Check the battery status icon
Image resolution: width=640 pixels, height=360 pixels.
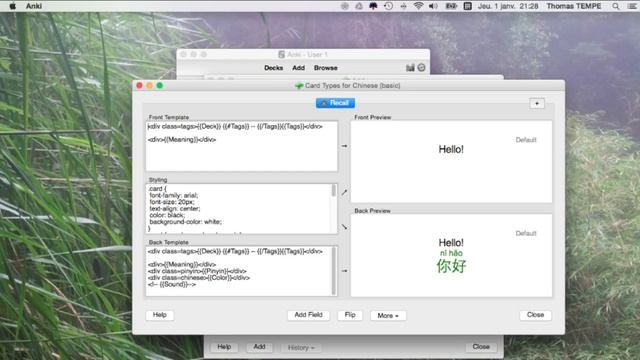click(451, 6)
